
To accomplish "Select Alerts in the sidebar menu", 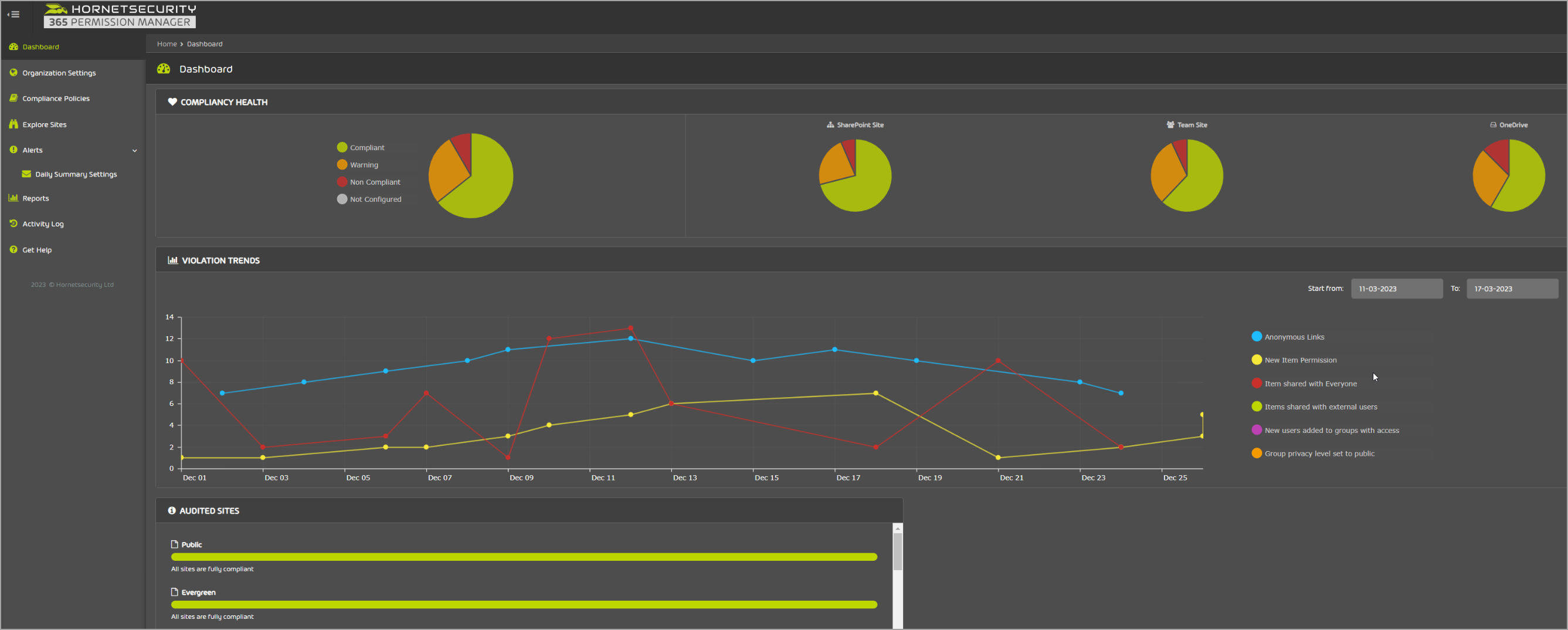I will click(x=33, y=150).
